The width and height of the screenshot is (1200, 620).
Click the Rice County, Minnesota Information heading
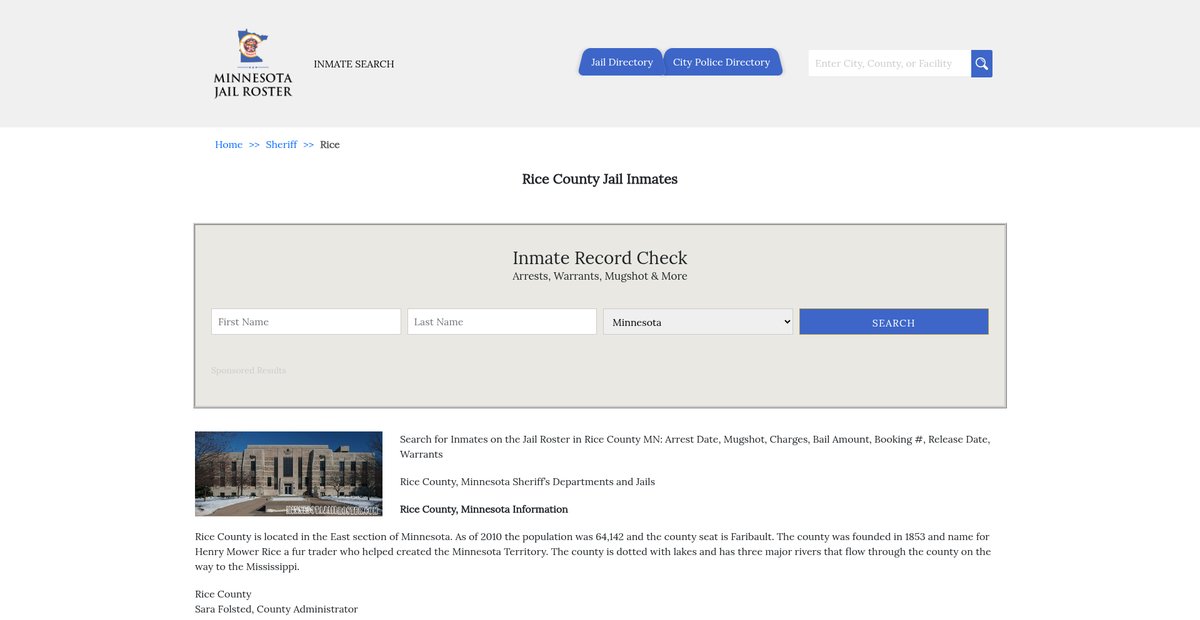click(x=484, y=510)
